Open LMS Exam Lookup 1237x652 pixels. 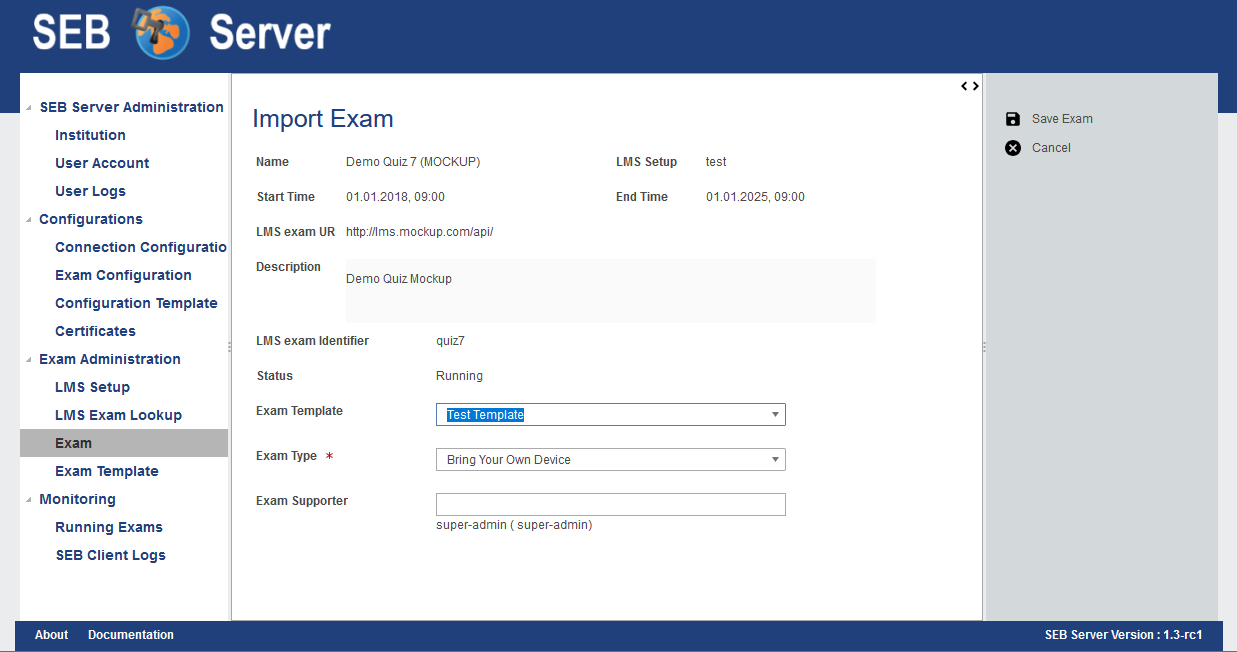click(118, 415)
